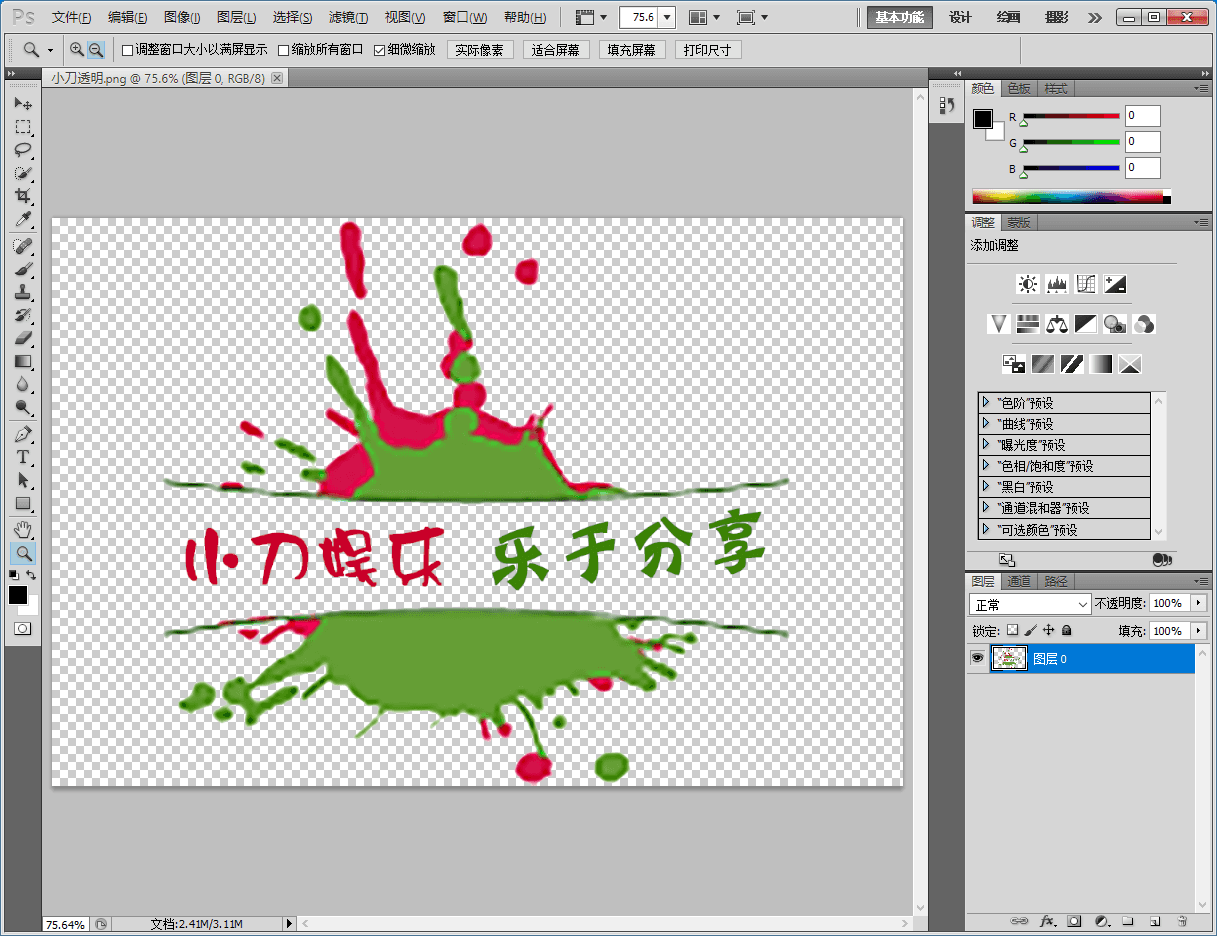
Task: Select the Horizontal Type tool
Action: [x=23, y=457]
